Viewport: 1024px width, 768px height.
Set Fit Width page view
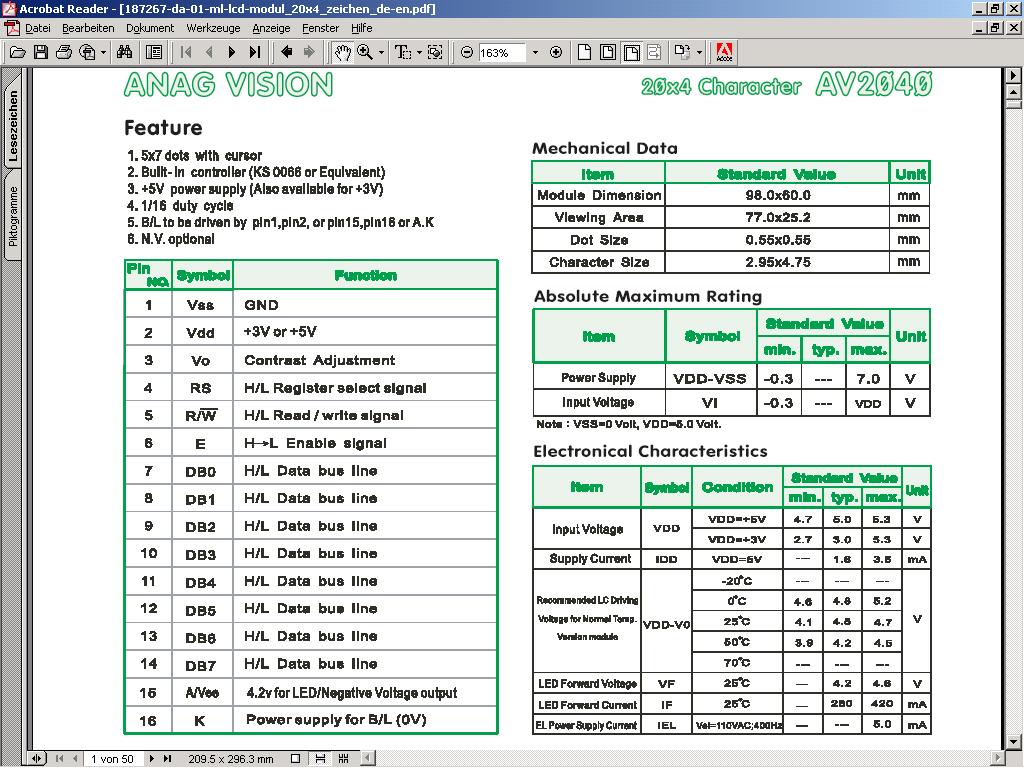(x=632, y=52)
